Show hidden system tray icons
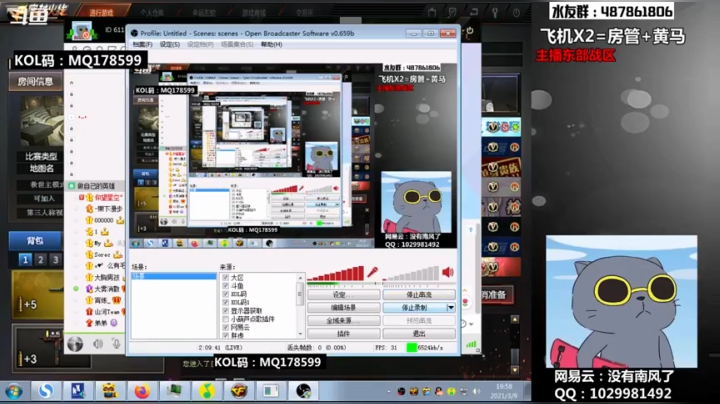 pos(389,392)
